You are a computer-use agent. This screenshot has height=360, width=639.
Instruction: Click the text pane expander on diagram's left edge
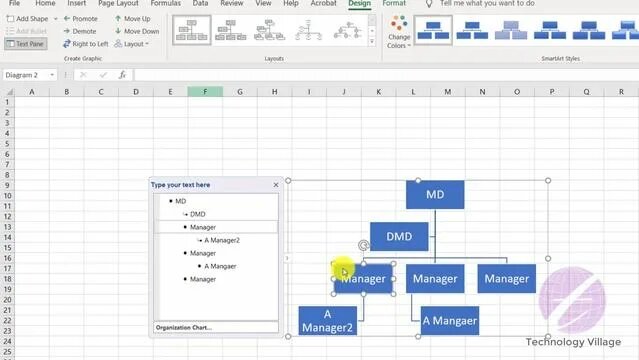click(287, 258)
